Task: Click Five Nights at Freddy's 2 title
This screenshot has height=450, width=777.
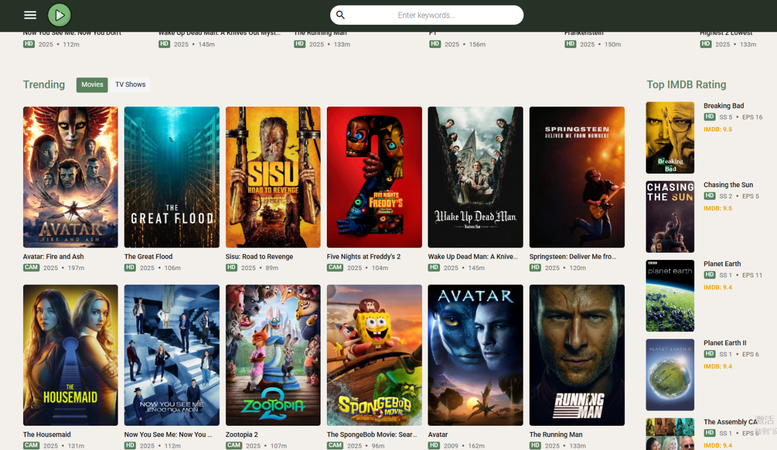Action: pyautogui.click(x=363, y=257)
